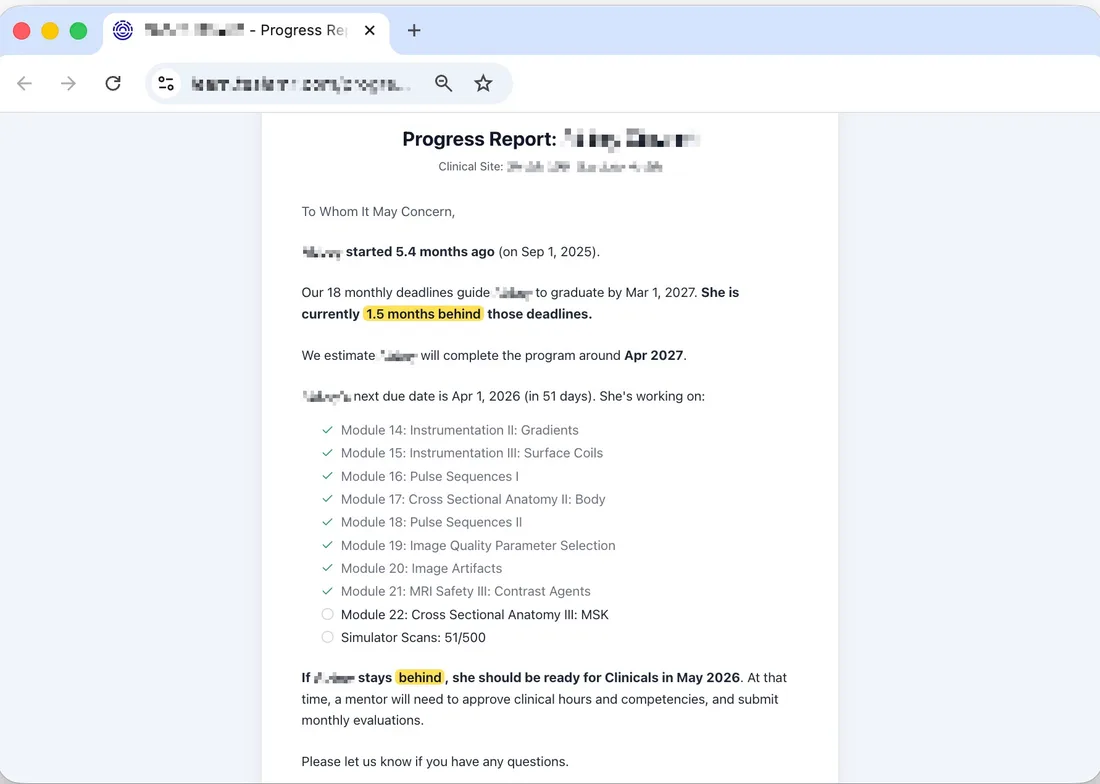Toggle the Module 19 Image Quality checkmark

click(x=327, y=545)
